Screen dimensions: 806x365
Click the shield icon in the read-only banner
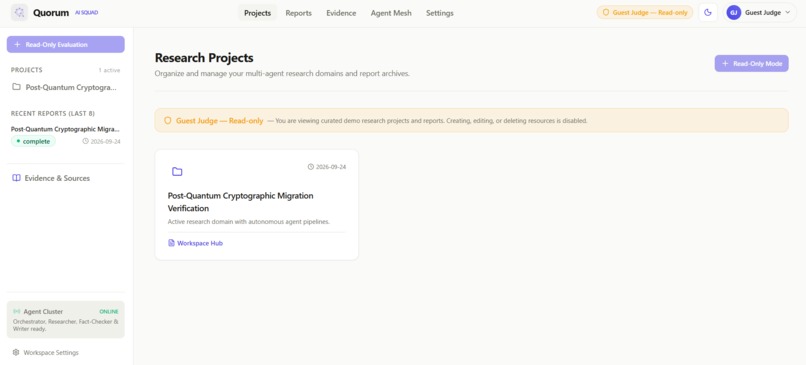click(x=168, y=121)
